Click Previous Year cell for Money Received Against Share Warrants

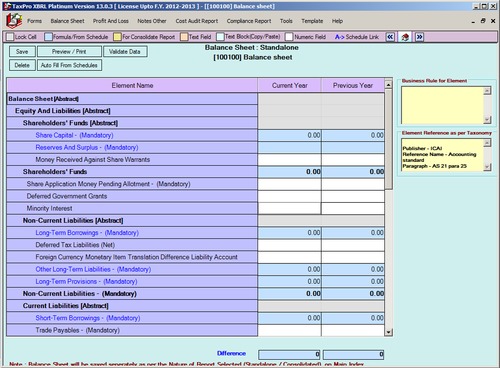point(353,160)
